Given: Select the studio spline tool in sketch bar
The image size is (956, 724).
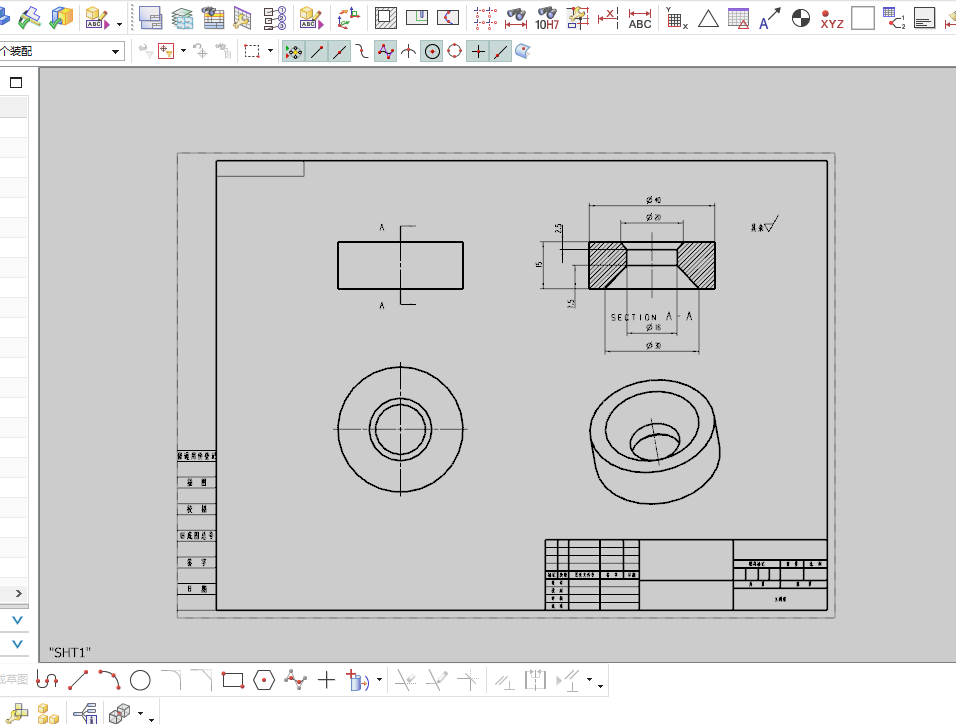Looking at the screenshot, I should [295, 680].
